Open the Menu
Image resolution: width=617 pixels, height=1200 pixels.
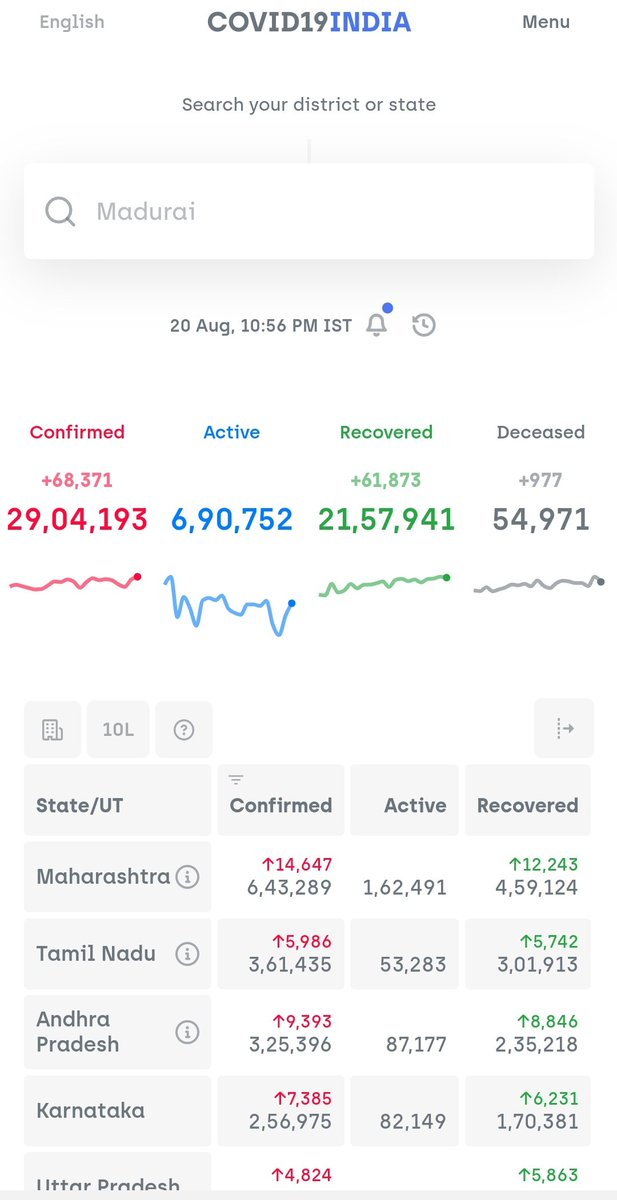(546, 22)
